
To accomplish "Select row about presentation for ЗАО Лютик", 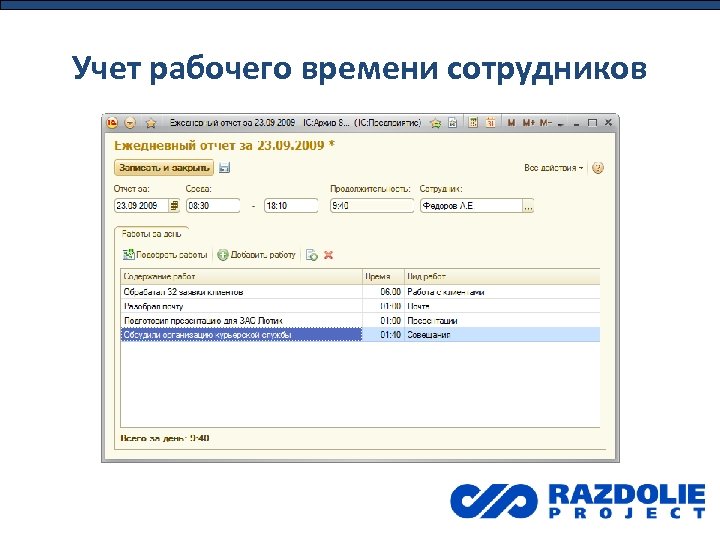I will 360,321.
